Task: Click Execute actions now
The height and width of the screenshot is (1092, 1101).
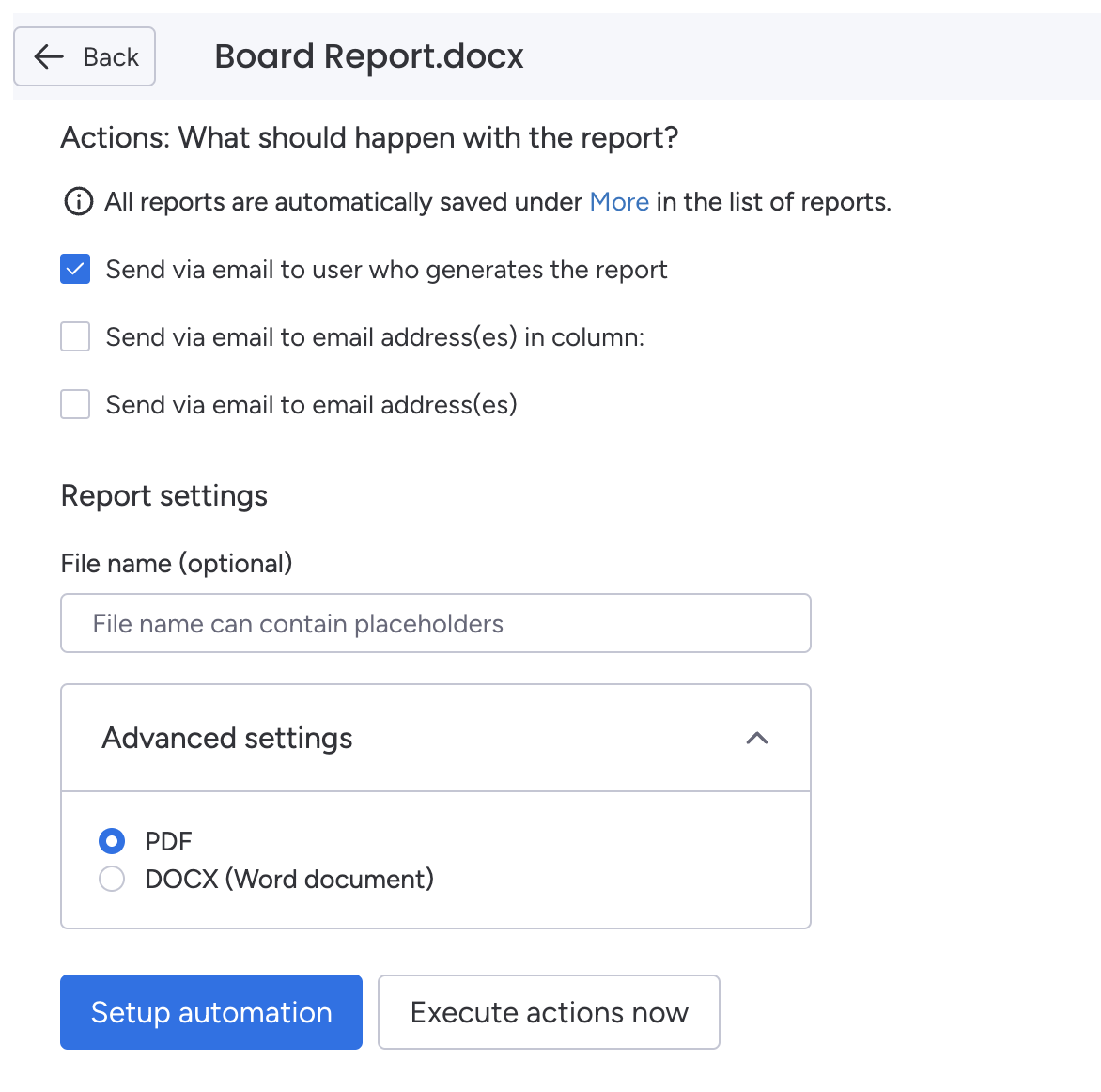Action: coord(549,1012)
